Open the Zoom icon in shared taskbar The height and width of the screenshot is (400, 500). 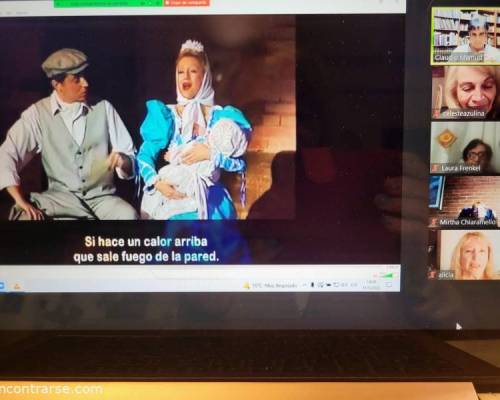click(1, 286)
